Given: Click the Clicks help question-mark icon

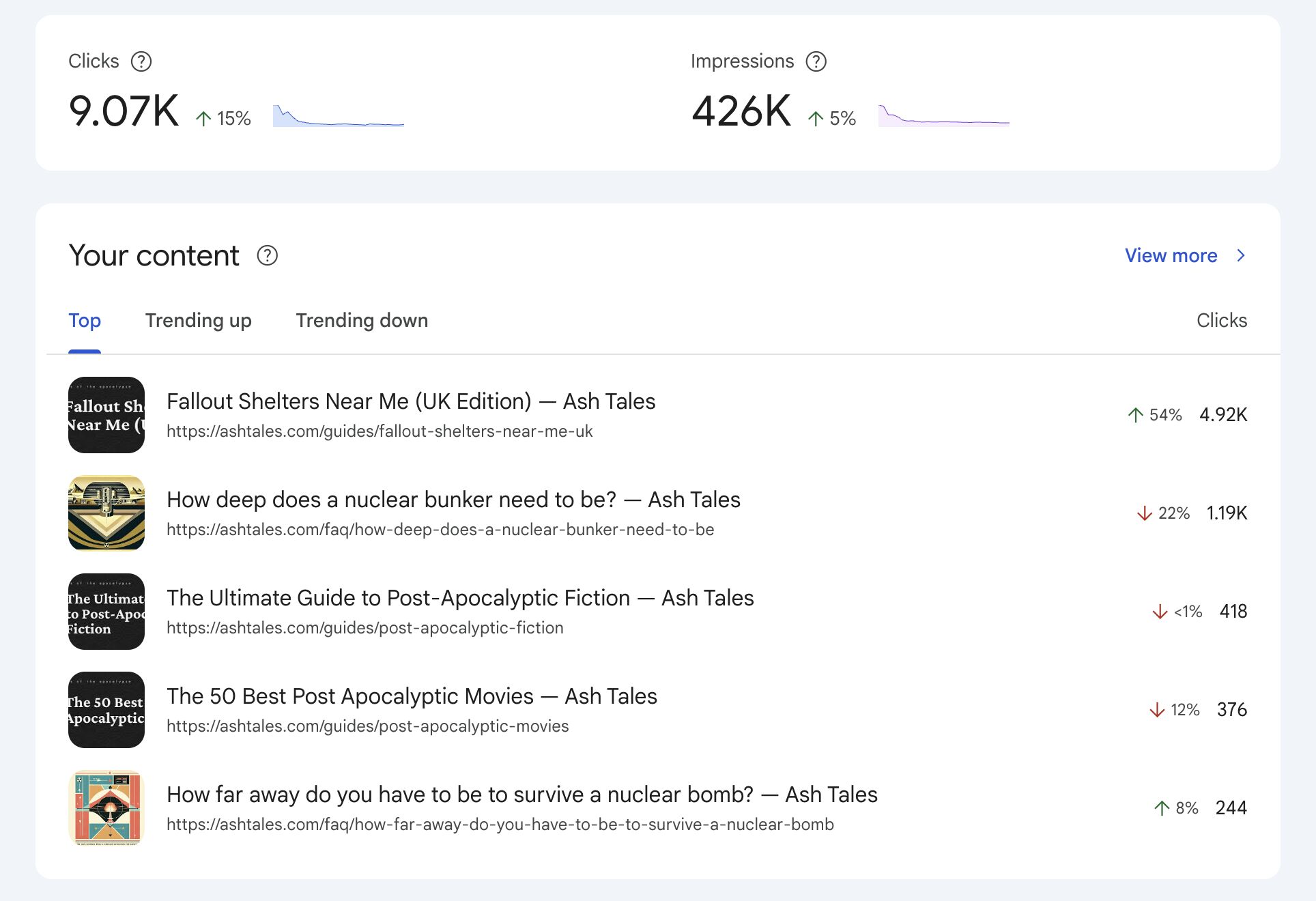Looking at the screenshot, I should click(x=141, y=61).
